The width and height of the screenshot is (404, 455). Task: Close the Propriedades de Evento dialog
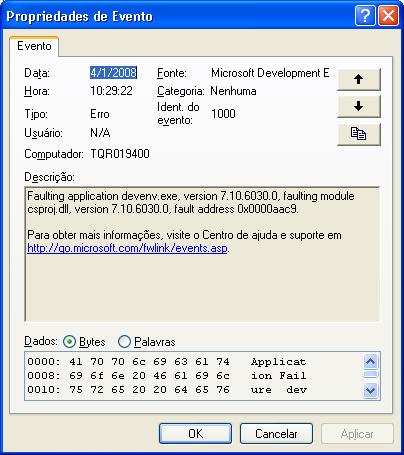388,16
